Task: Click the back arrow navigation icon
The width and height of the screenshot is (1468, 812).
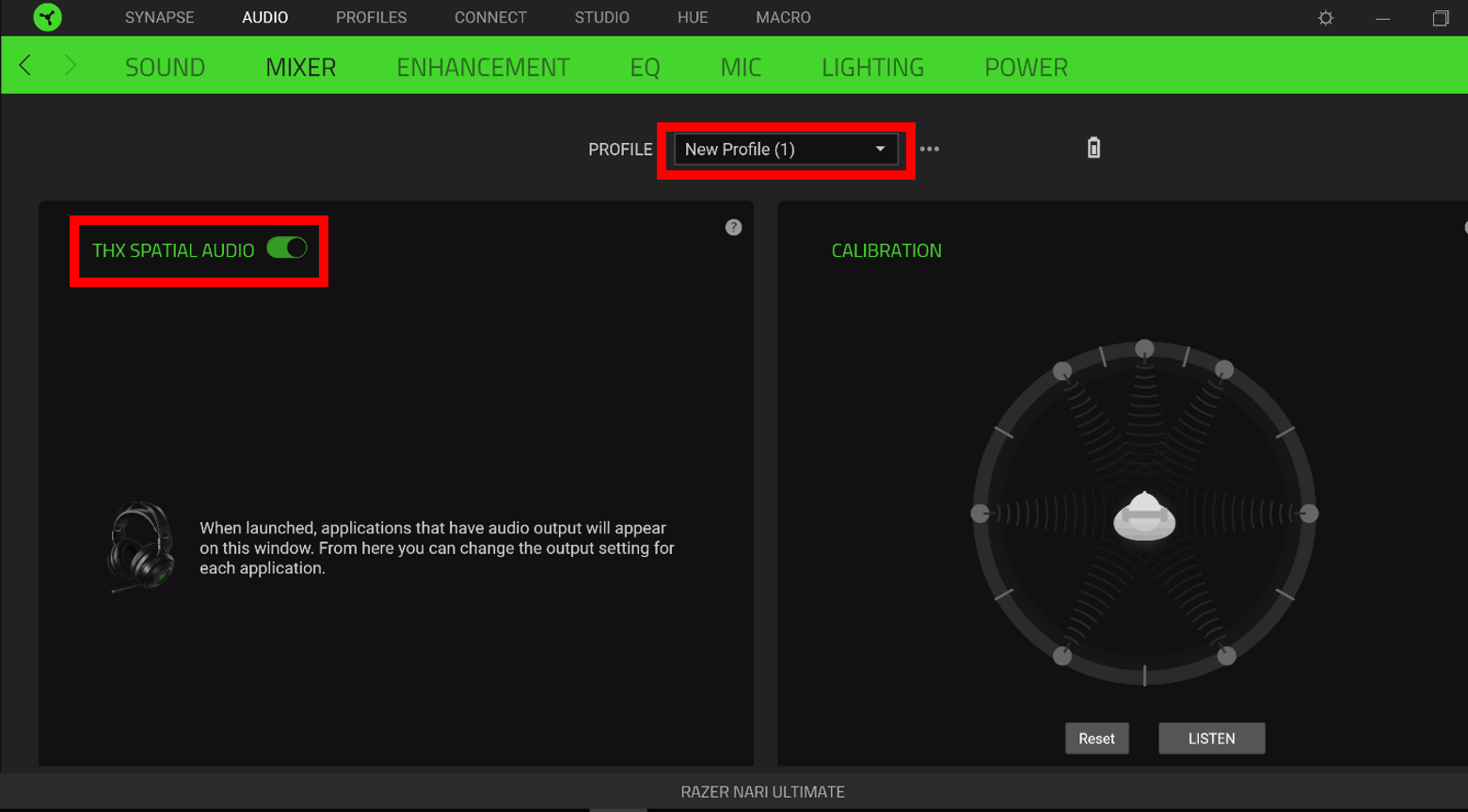Action: (24, 65)
